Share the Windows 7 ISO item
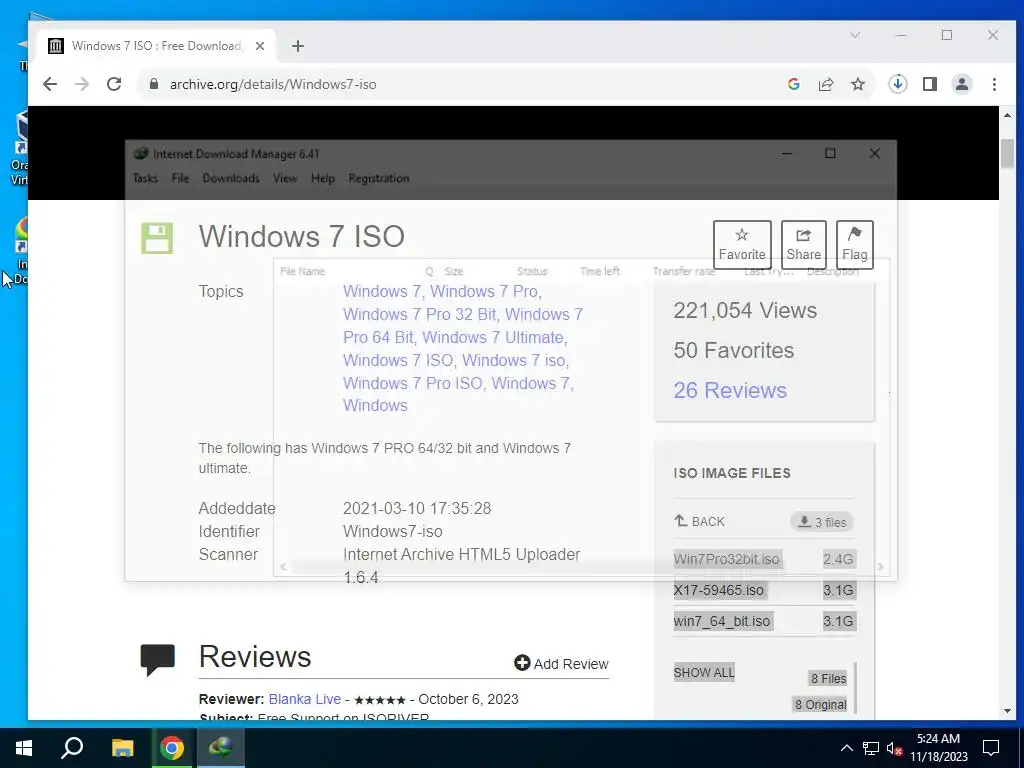Image resolution: width=1024 pixels, height=768 pixels. click(x=804, y=245)
